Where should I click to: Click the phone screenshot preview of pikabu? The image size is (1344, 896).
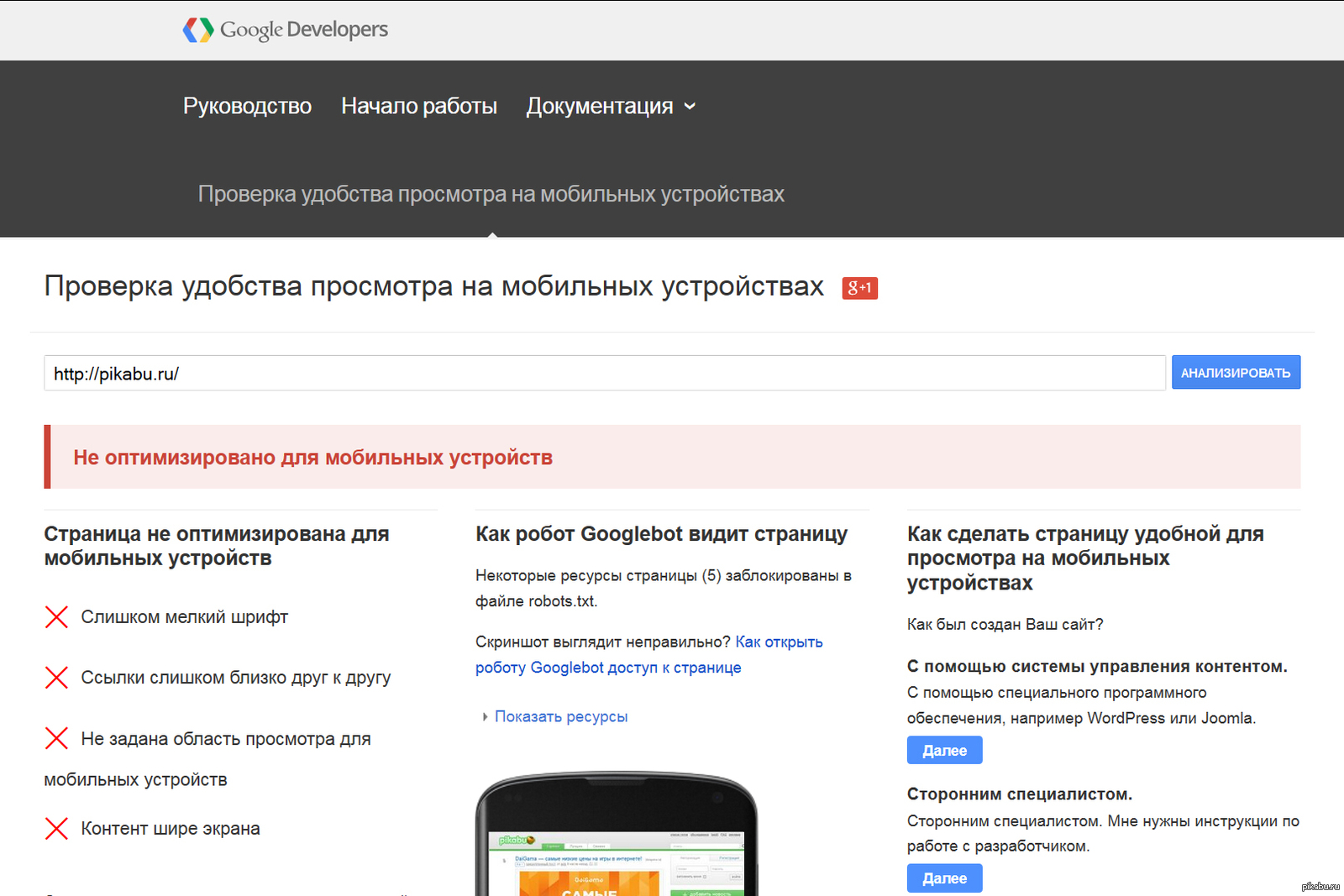coord(616,834)
